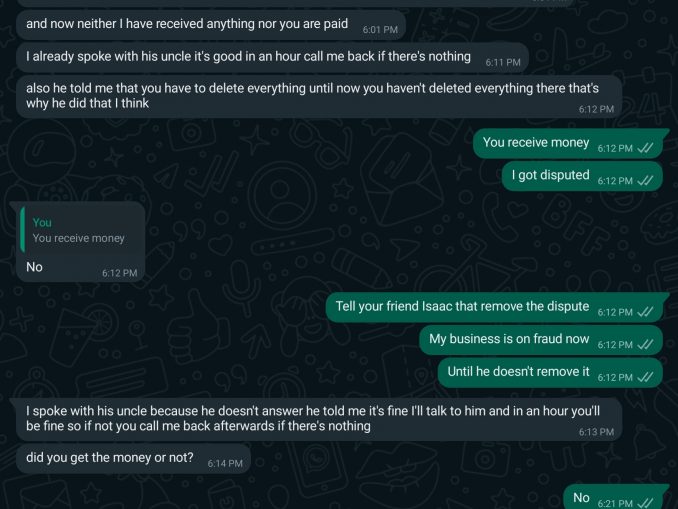Click the "Until he doesn't remove it" message
Viewport: 678px width, 509px height.
(518, 372)
